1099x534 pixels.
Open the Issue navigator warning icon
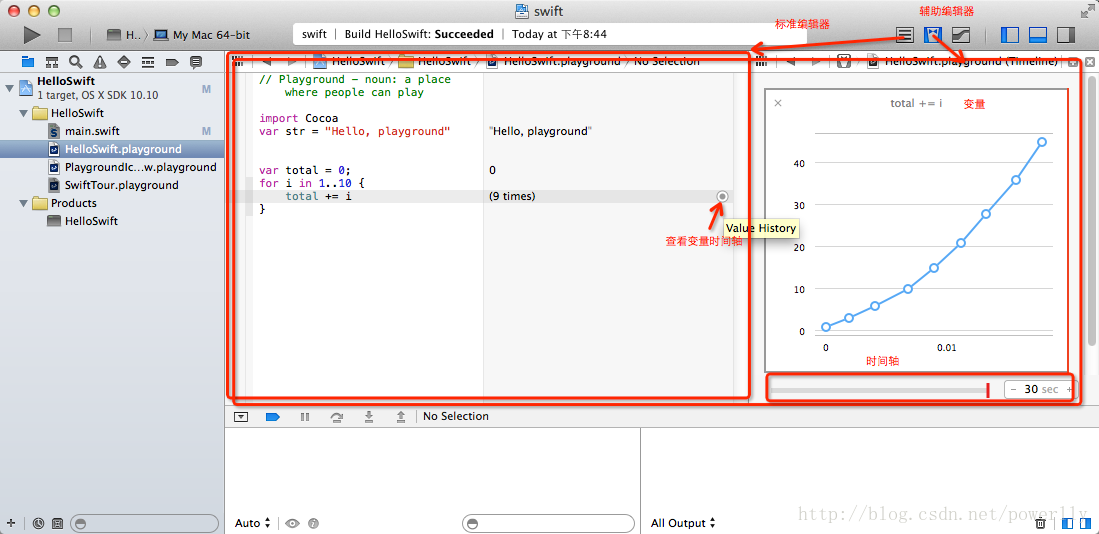(x=100, y=62)
